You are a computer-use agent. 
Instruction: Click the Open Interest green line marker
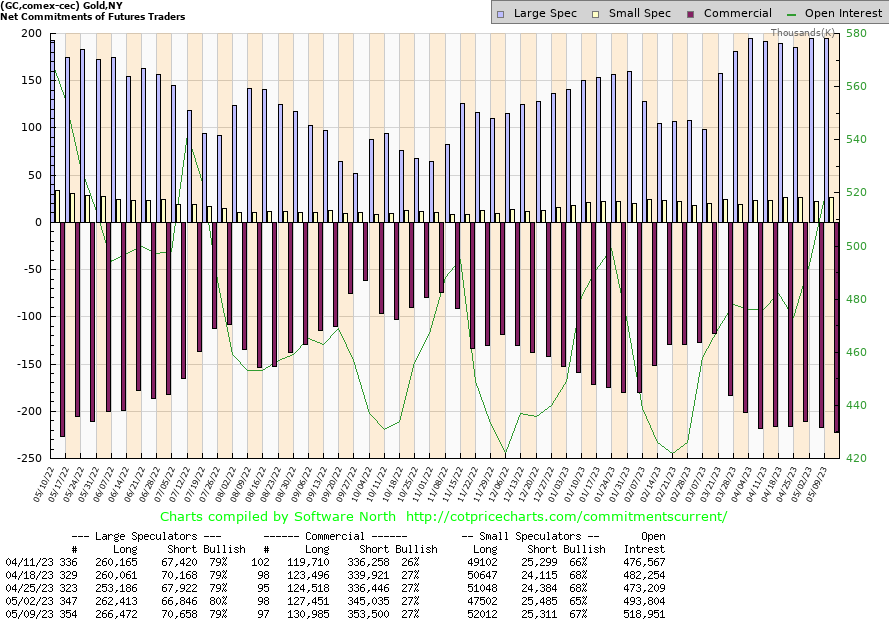793,13
